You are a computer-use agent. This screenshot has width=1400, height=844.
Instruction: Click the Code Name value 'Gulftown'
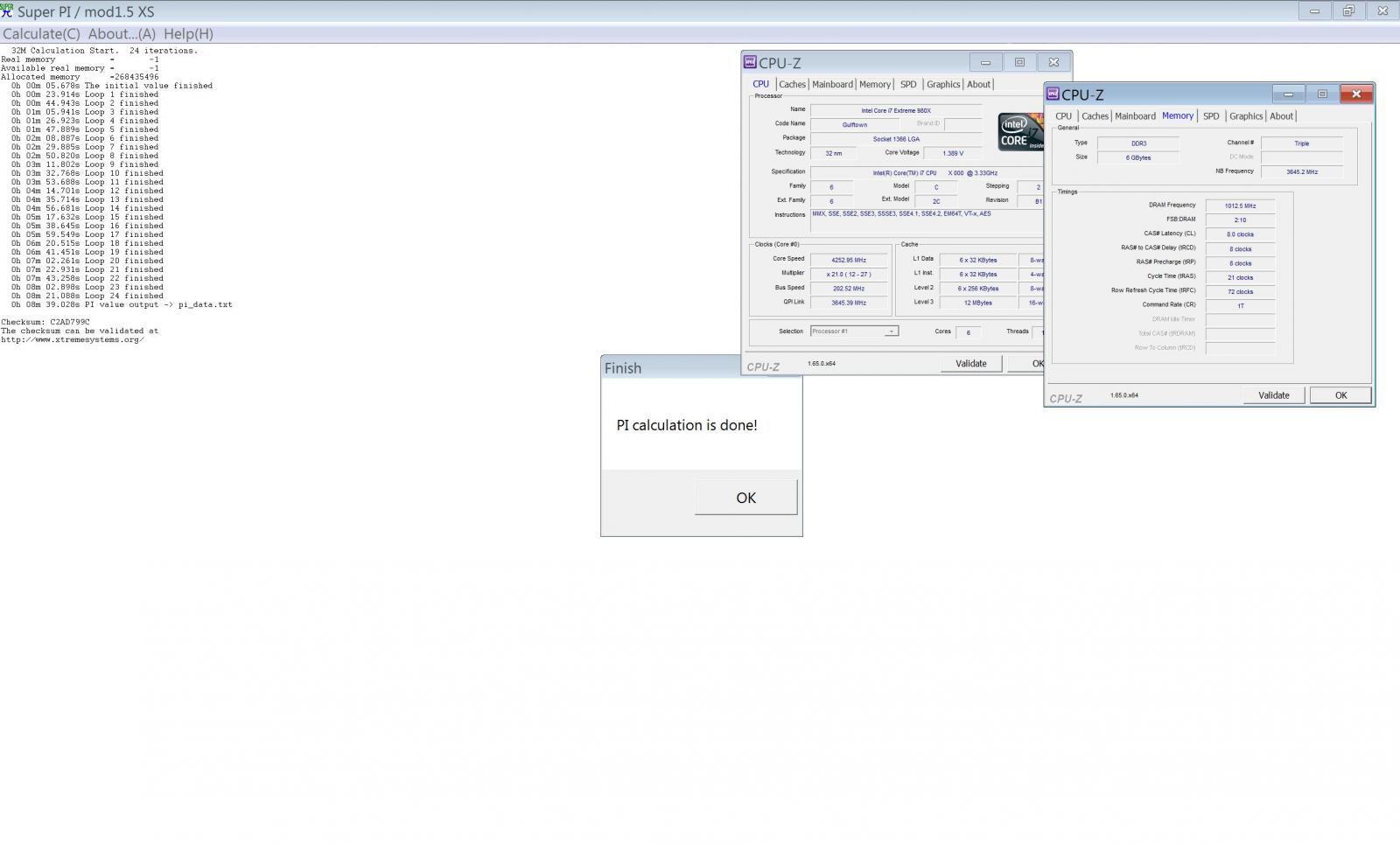point(854,125)
